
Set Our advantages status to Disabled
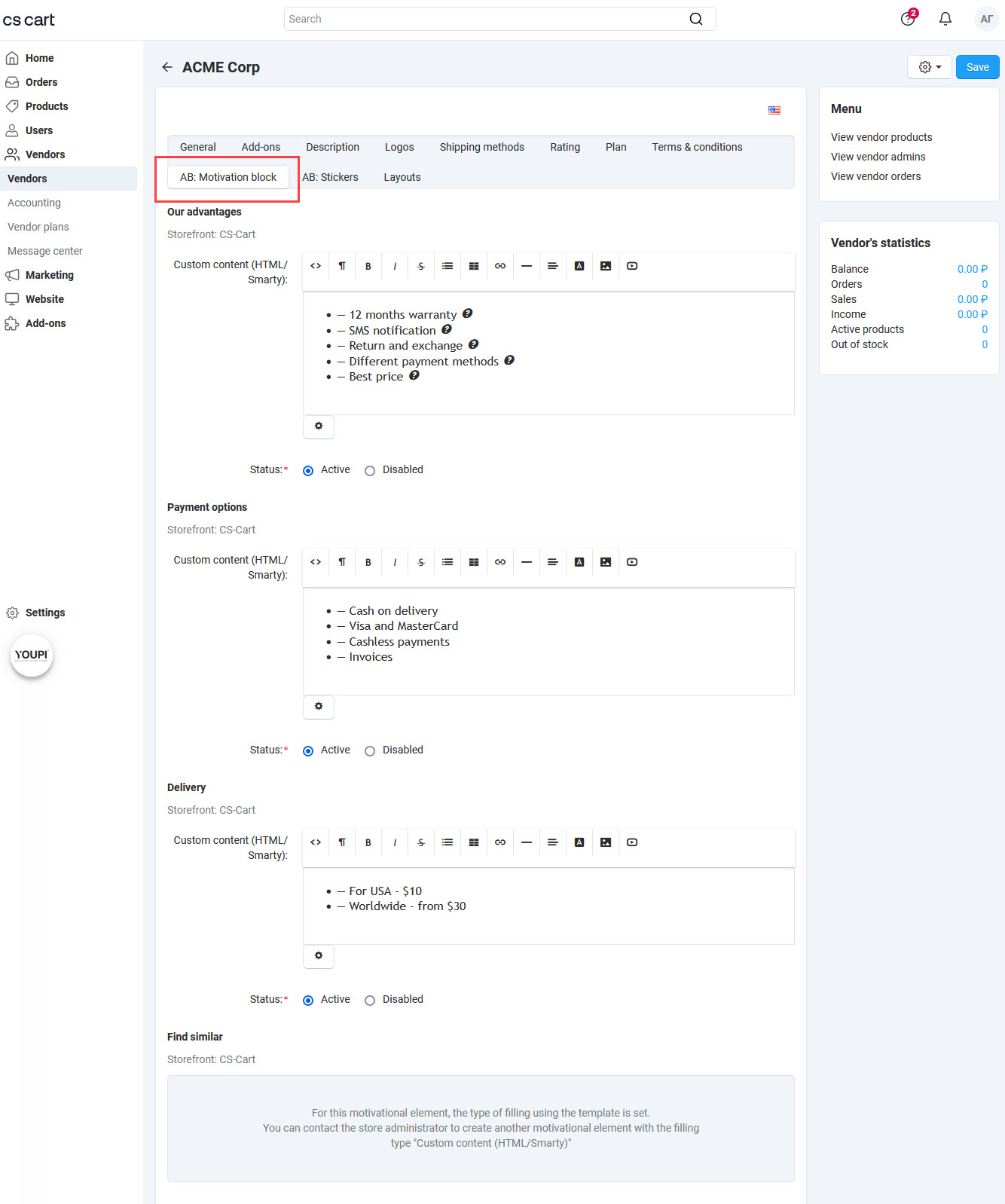point(370,471)
